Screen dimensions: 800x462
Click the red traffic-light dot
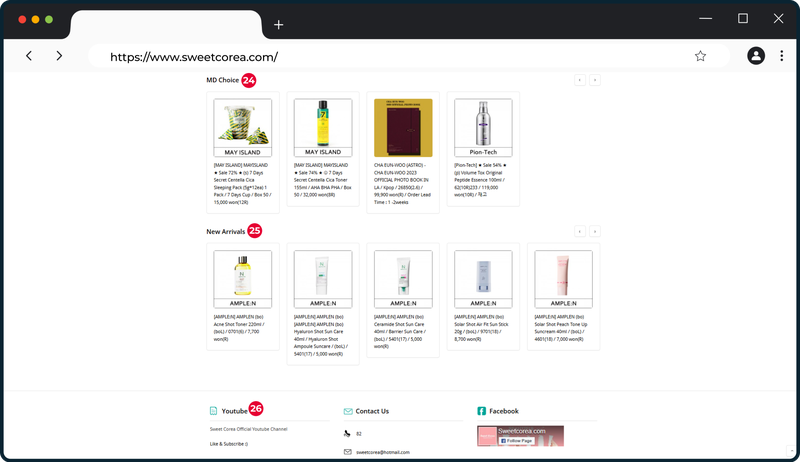pyautogui.click(x=22, y=19)
